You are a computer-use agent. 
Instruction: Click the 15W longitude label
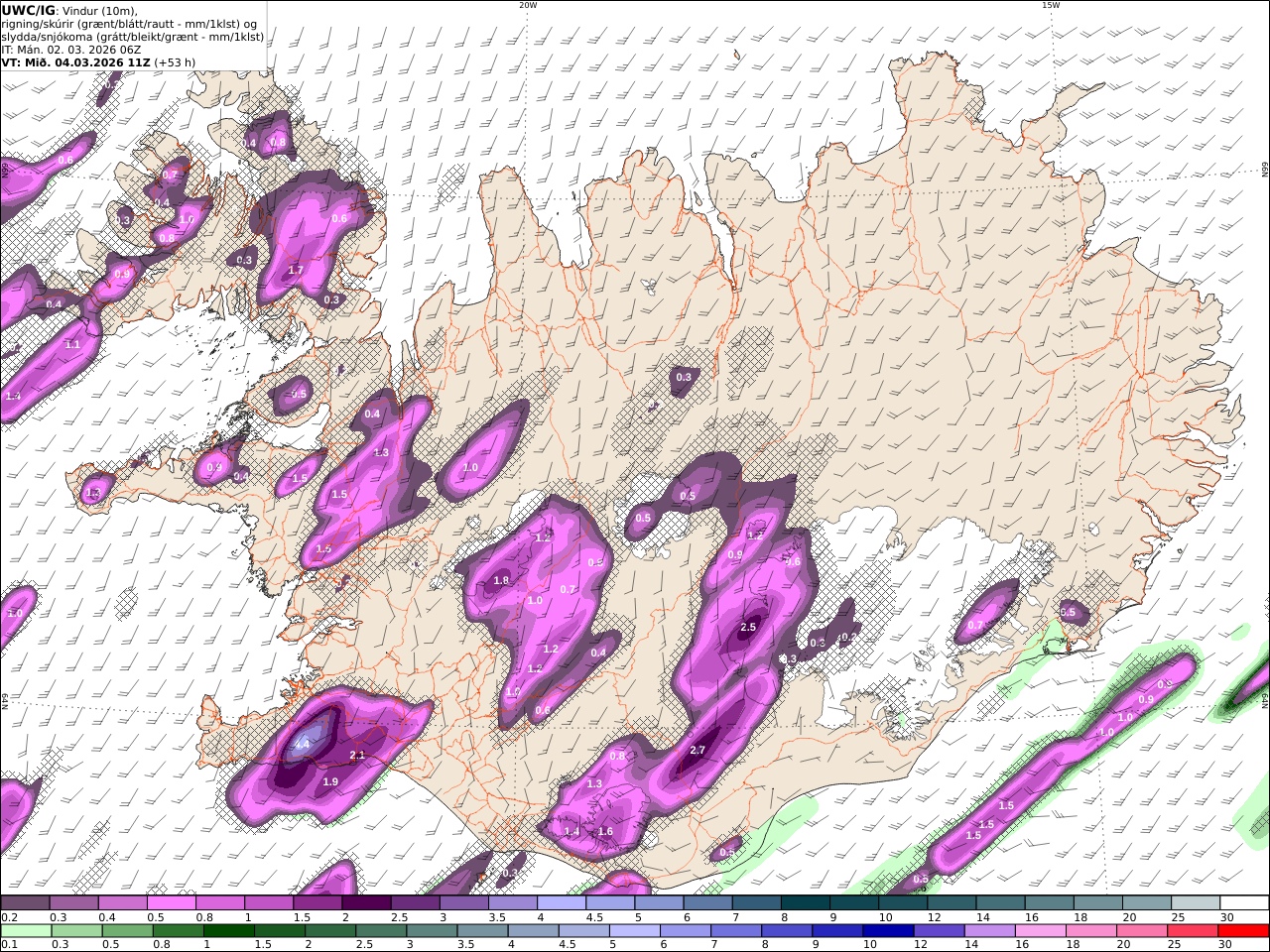[1051, 5]
